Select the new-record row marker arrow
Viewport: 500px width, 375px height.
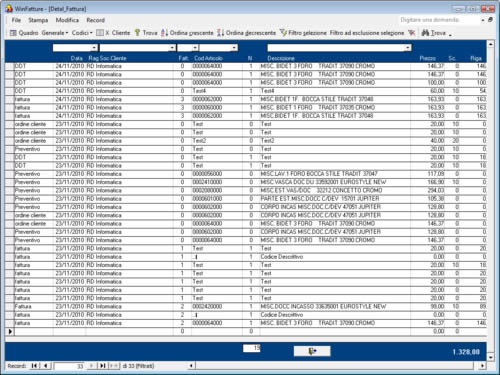point(10,331)
